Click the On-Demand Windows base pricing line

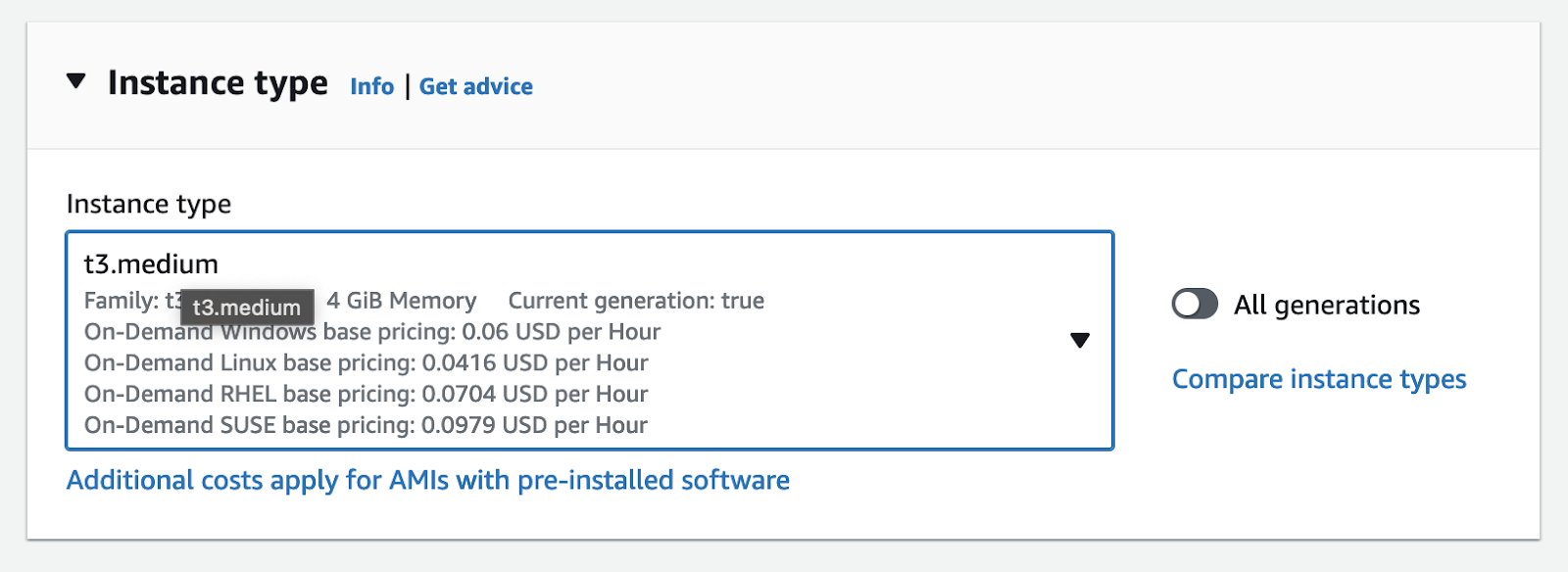(x=441, y=332)
